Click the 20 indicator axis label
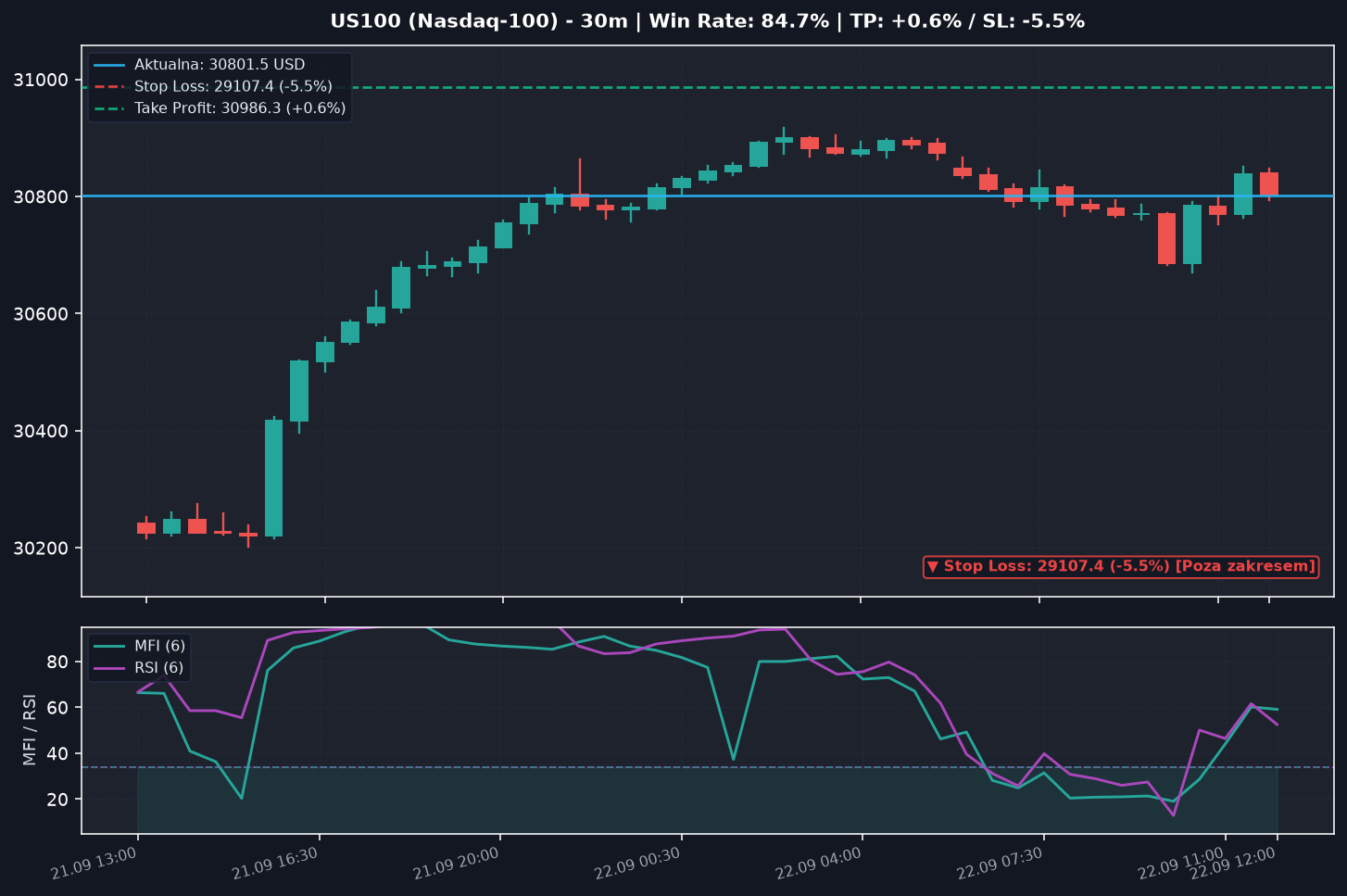Viewport: 1347px width, 896px height. point(58,800)
